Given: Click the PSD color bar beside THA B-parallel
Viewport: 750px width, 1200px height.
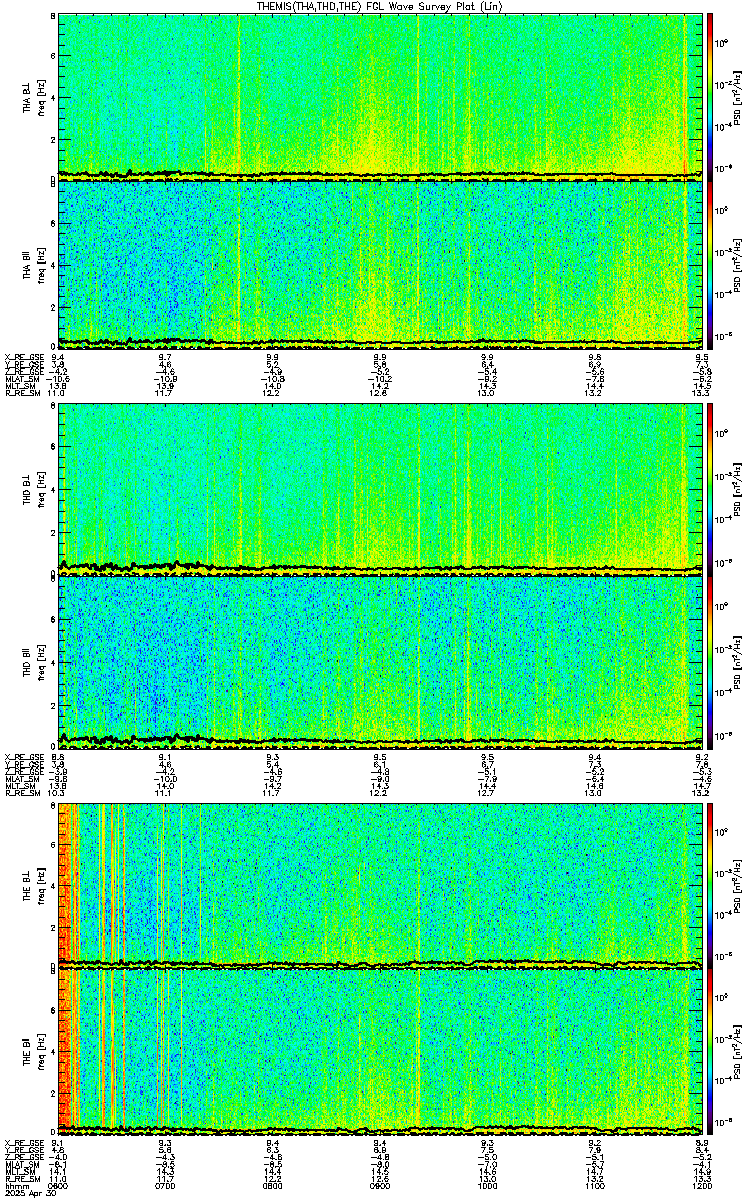Looking at the screenshot, I should pos(711,265).
